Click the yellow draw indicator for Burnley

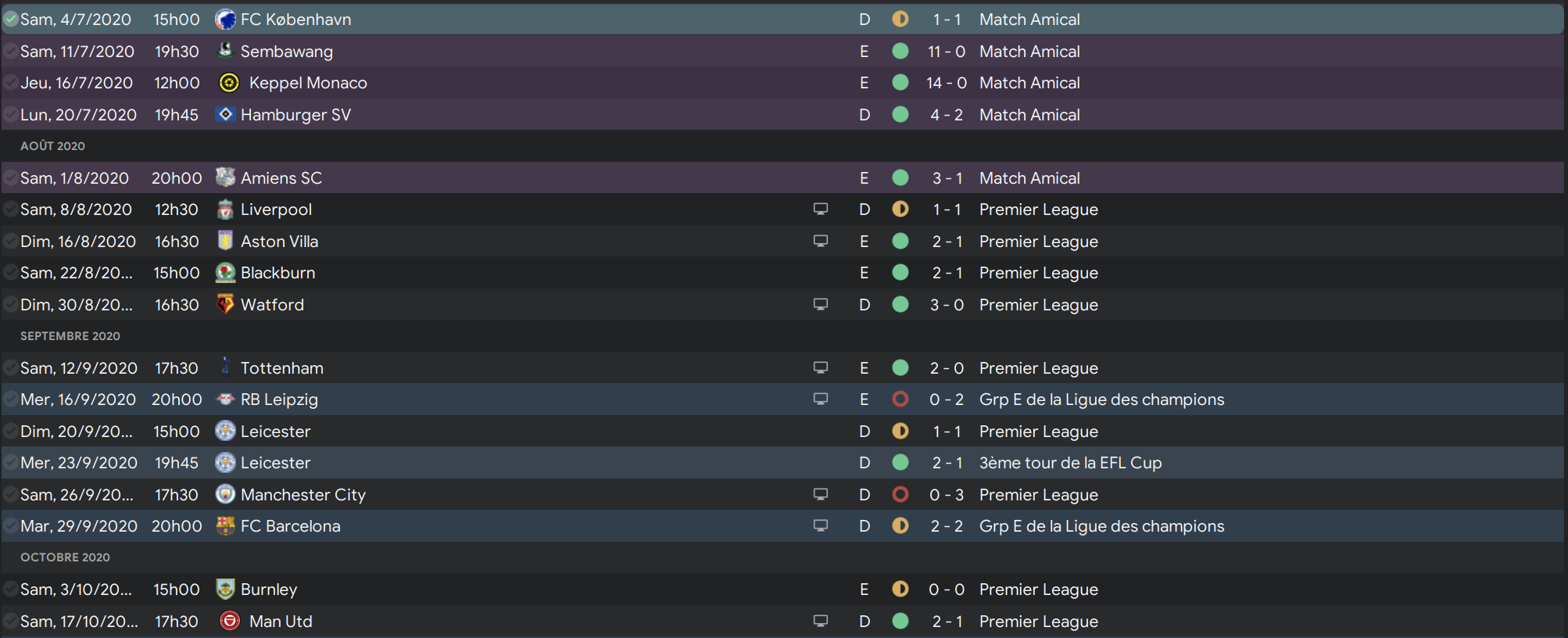pyautogui.click(x=900, y=590)
